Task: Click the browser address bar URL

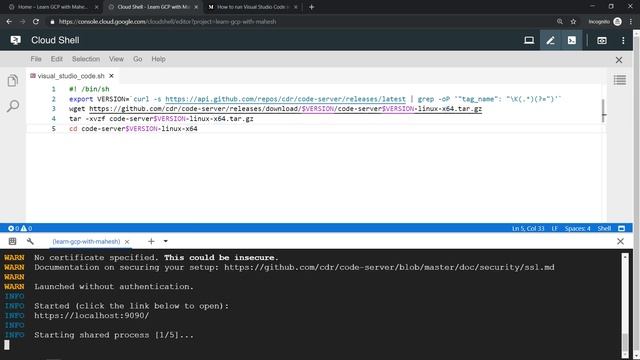Action: (167, 22)
